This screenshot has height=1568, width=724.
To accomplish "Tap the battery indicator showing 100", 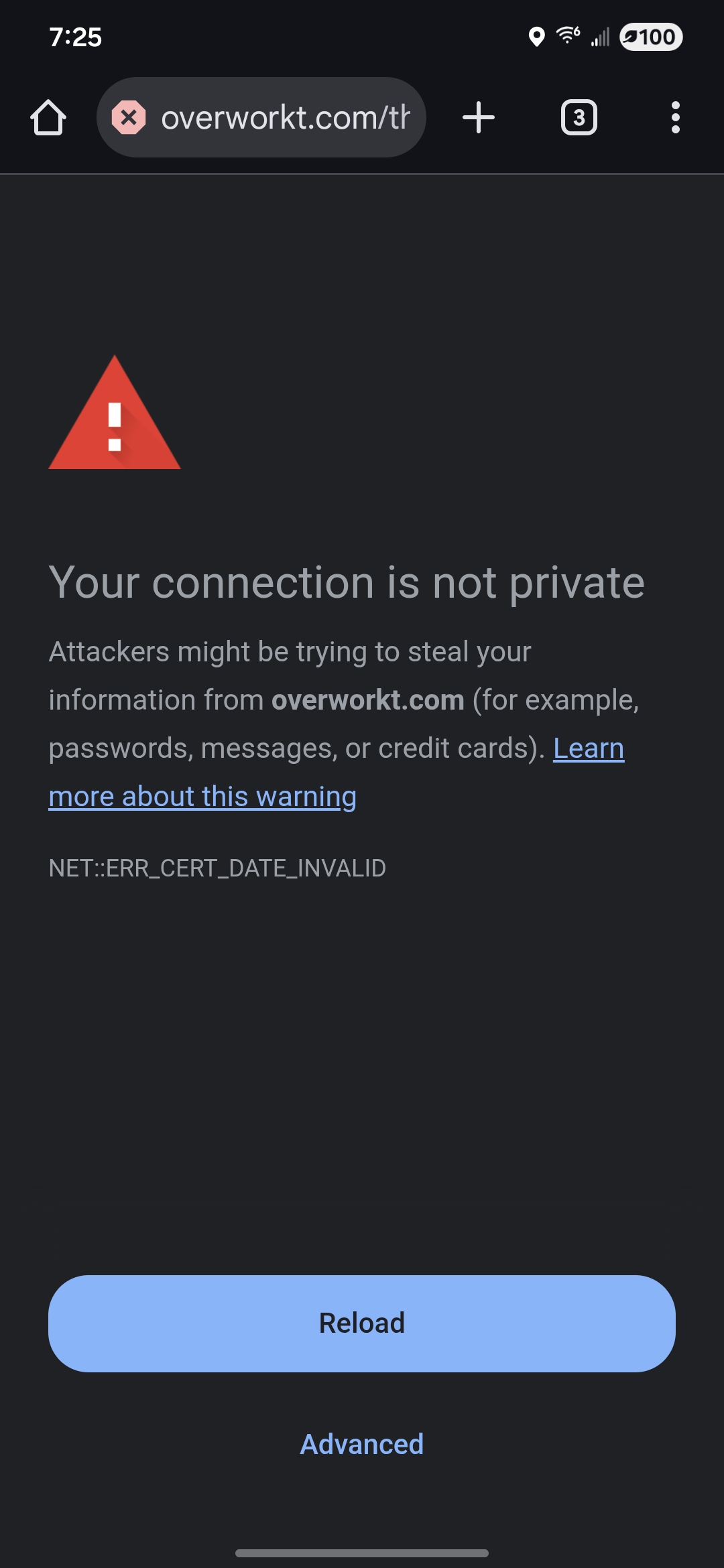I will point(651,37).
